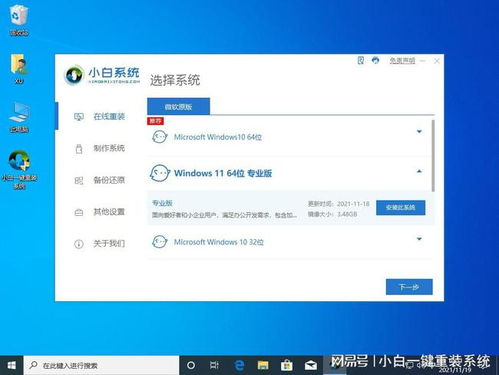Launch Microsoft Edge from taskbar

239,365
